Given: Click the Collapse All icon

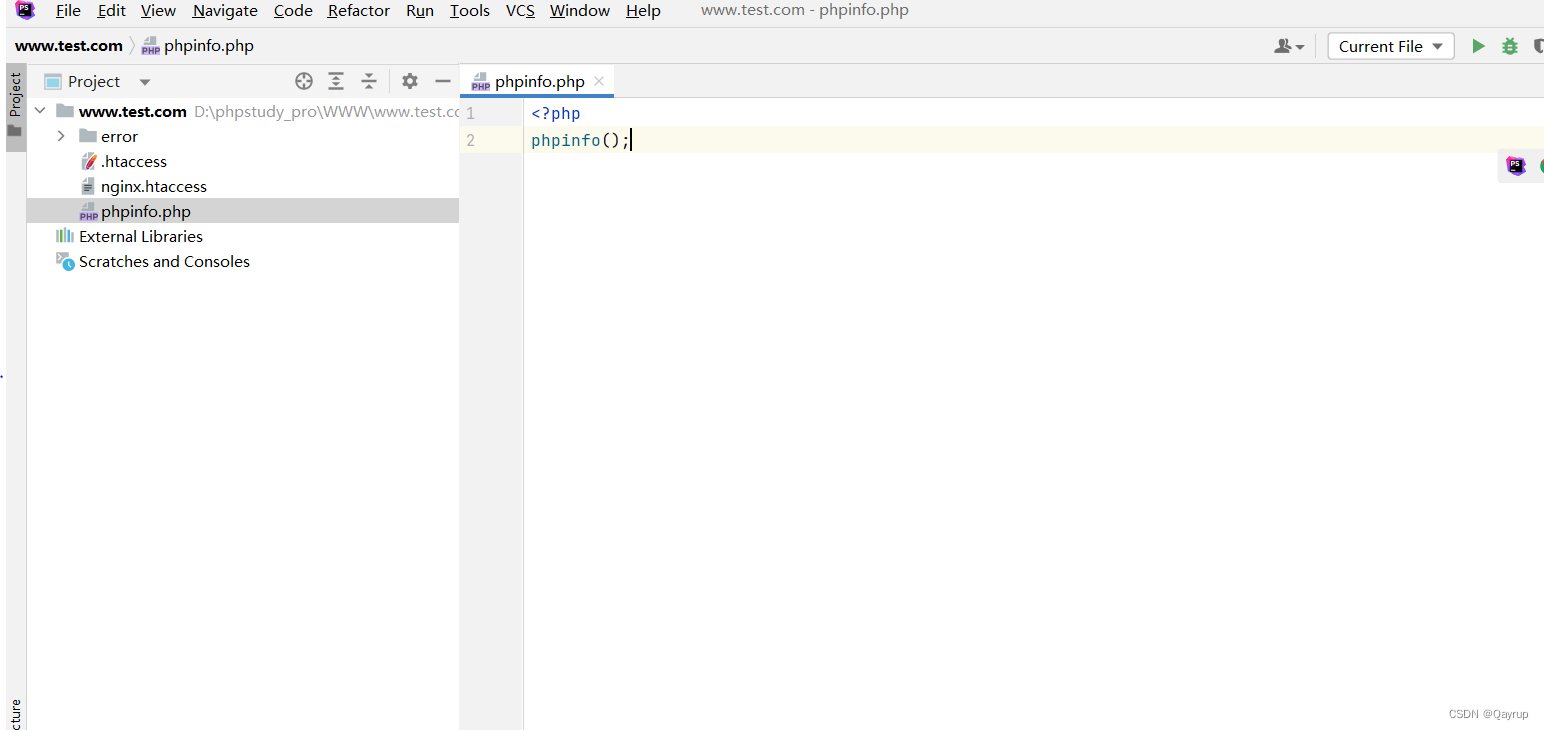Looking at the screenshot, I should coord(369,82).
